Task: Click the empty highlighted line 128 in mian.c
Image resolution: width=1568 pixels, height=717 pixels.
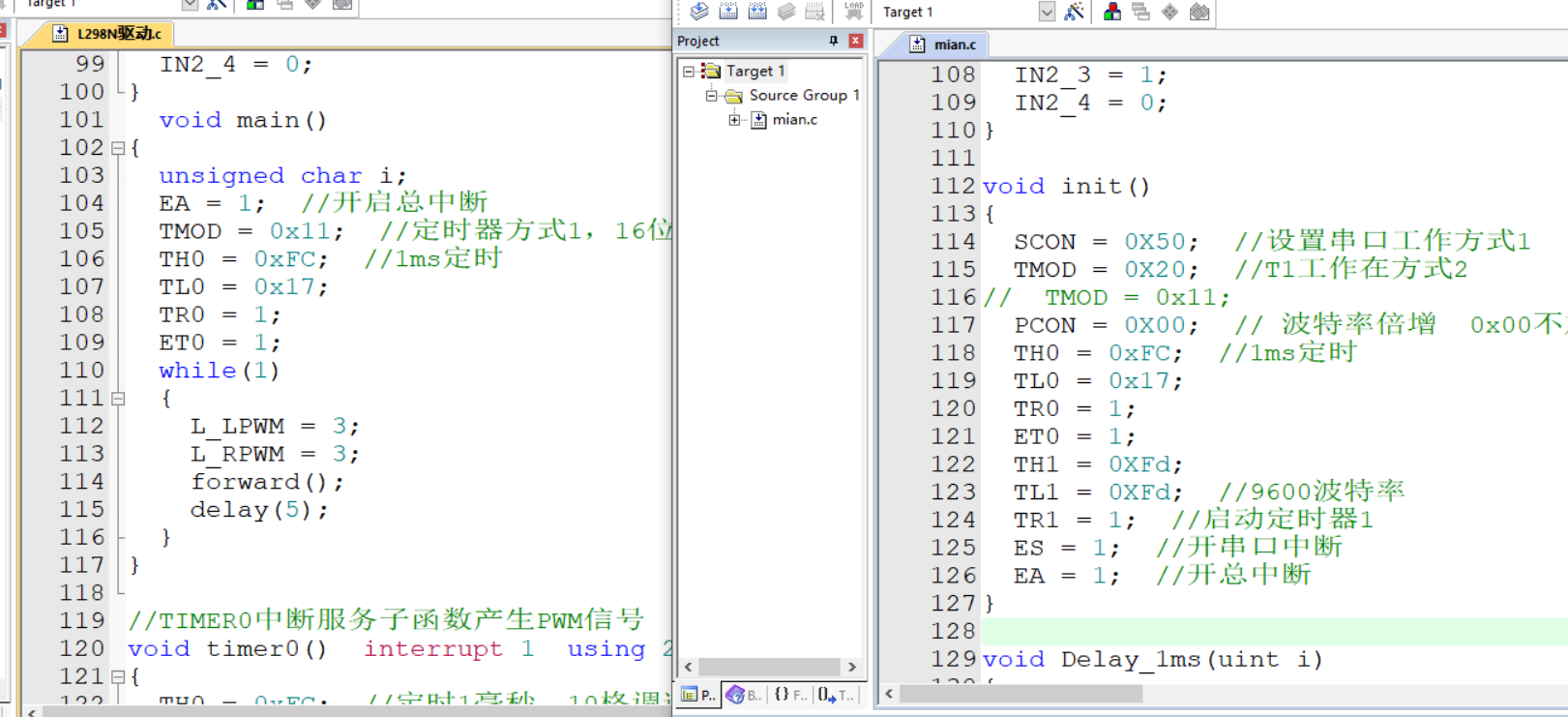Action: click(1275, 631)
